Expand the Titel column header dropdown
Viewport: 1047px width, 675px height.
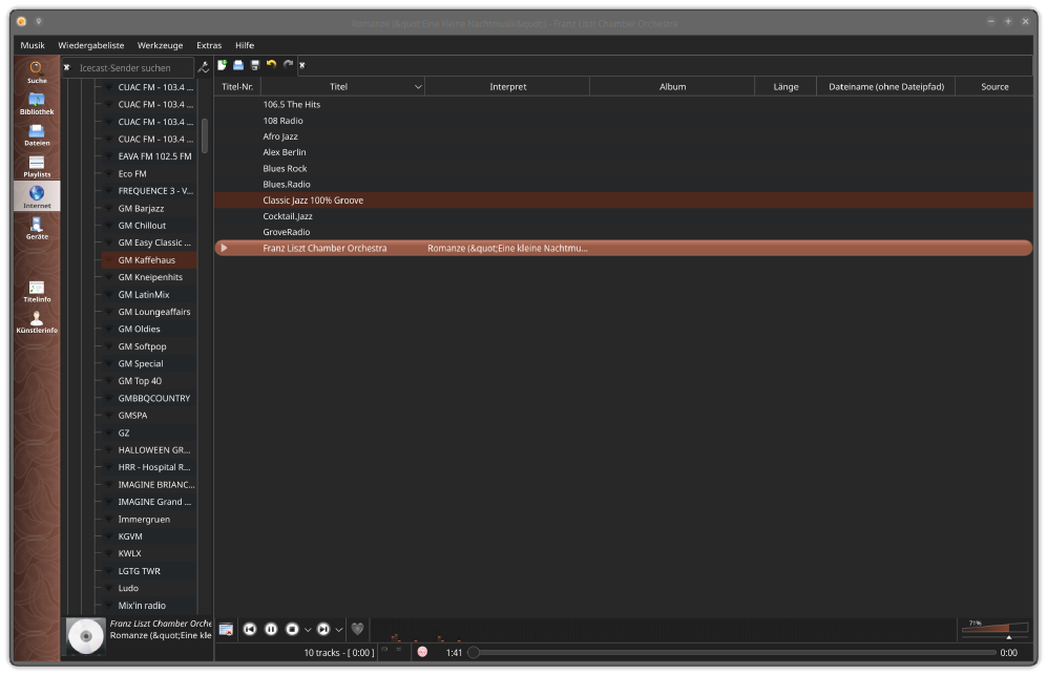tap(418, 87)
